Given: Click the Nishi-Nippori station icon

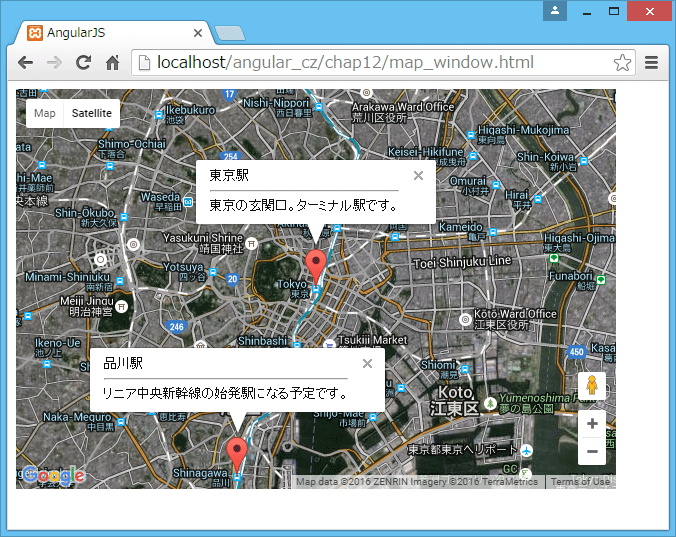Looking at the screenshot, I should click(319, 107).
